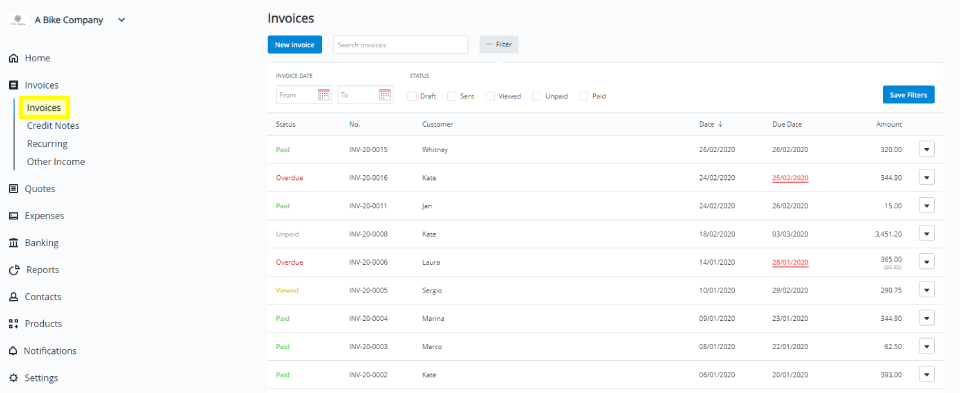Open actions dropdown for INV-20-0004
The image size is (960, 393).
(926, 318)
